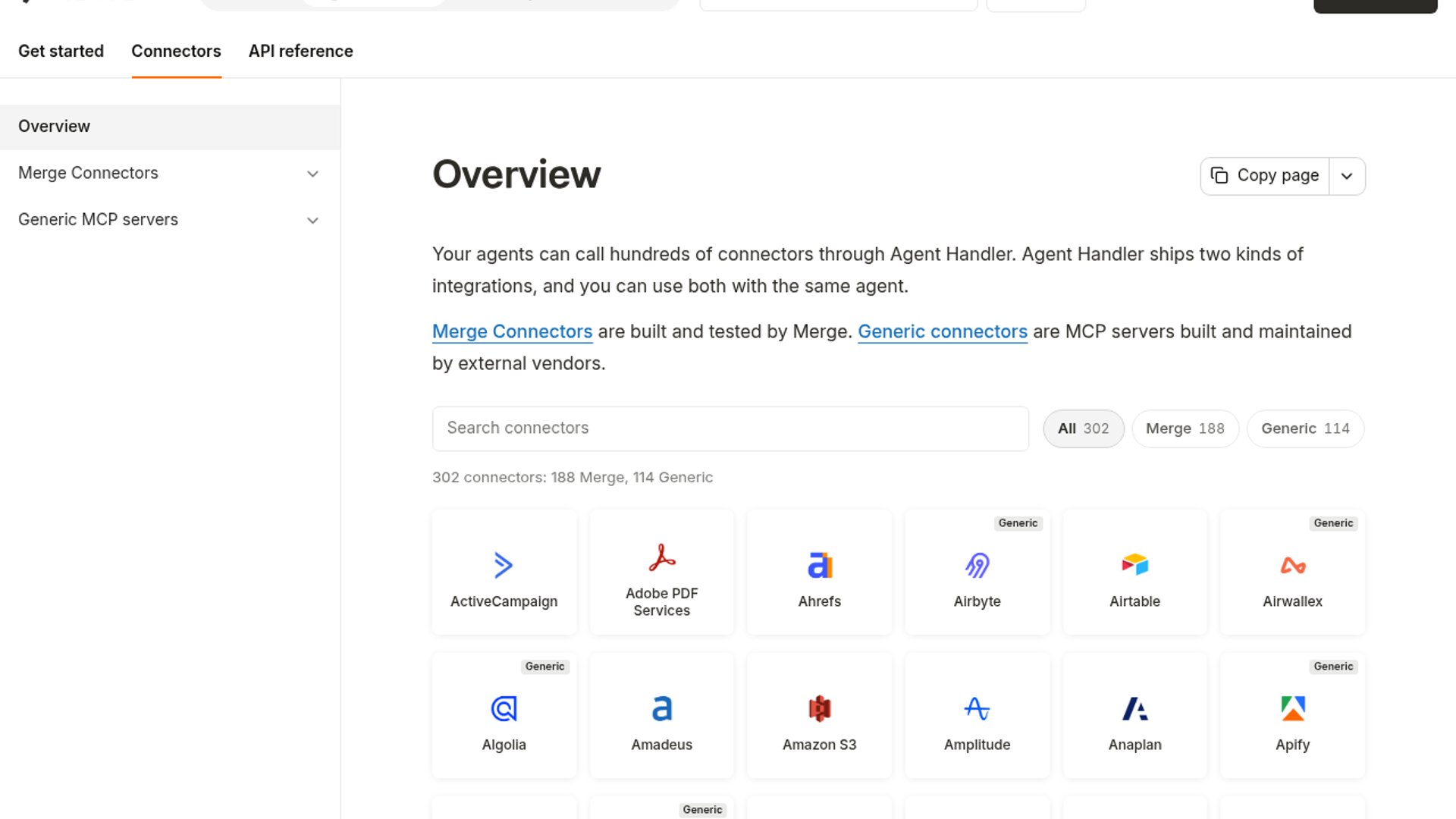The image size is (1456, 819).
Task: Click the Anaplan card name
Action: click(1134, 745)
